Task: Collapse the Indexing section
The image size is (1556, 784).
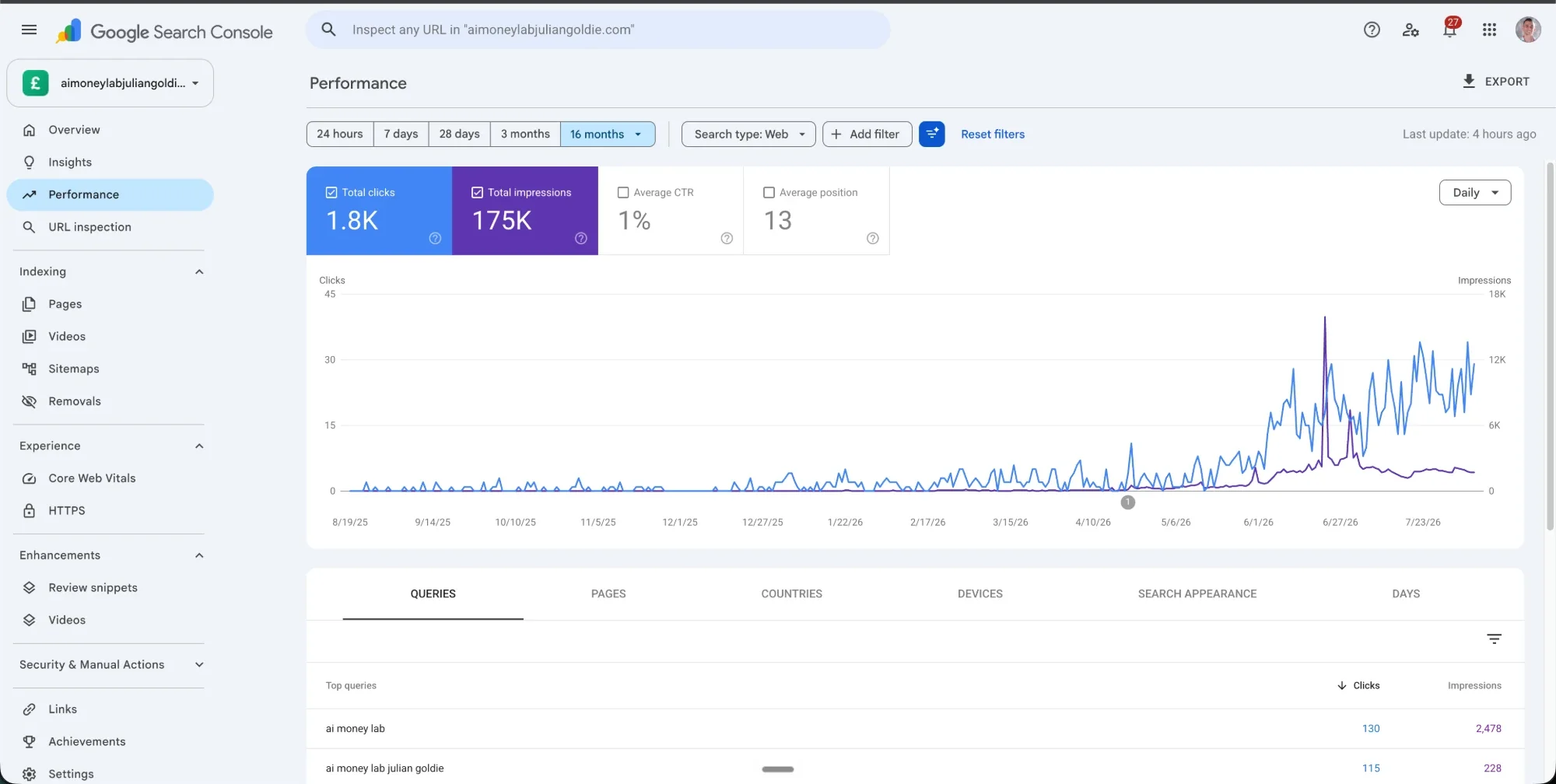Action: tap(199, 271)
